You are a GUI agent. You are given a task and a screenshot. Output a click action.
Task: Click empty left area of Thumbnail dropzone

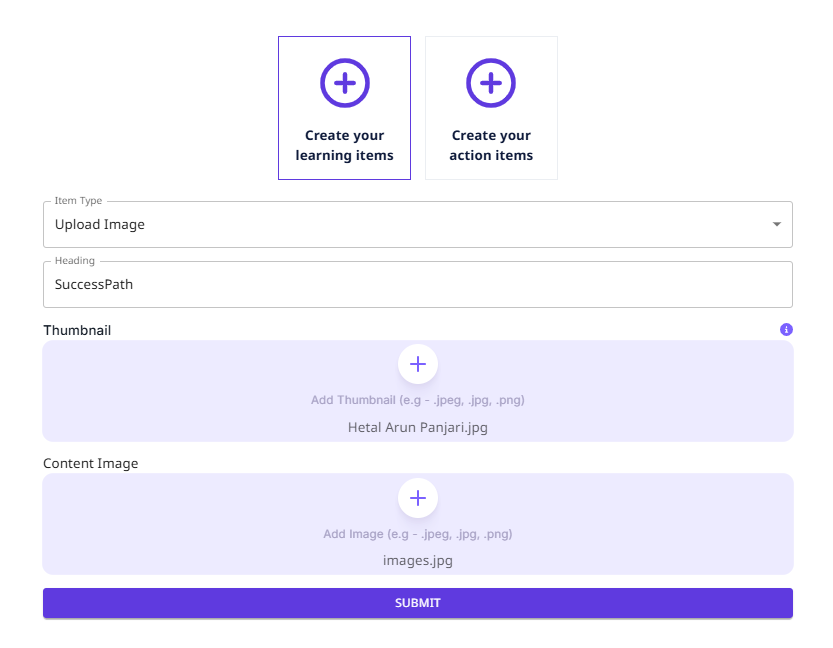tap(150, 390)
